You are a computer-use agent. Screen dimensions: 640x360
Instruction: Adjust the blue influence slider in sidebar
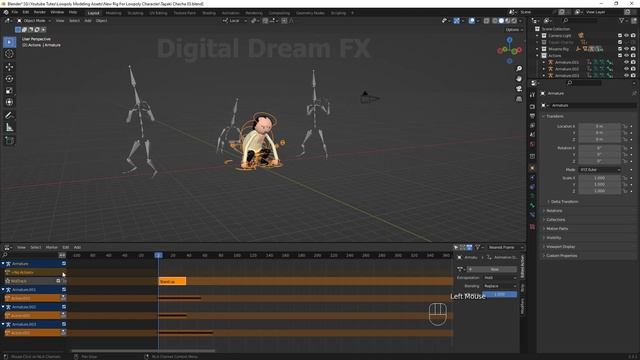[x=500, y=294]
